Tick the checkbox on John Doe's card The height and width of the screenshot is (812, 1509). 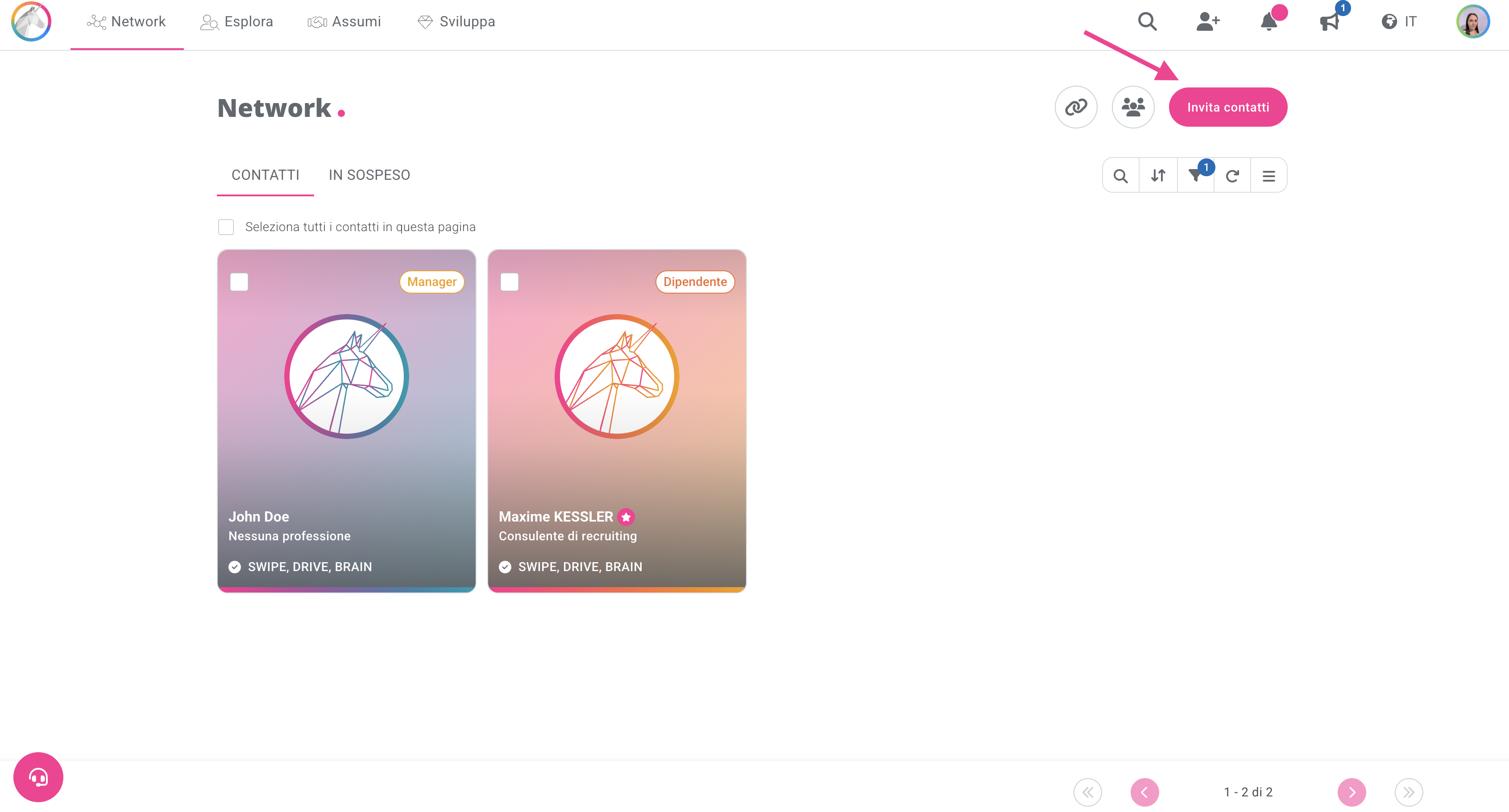(x=239, y=282)
